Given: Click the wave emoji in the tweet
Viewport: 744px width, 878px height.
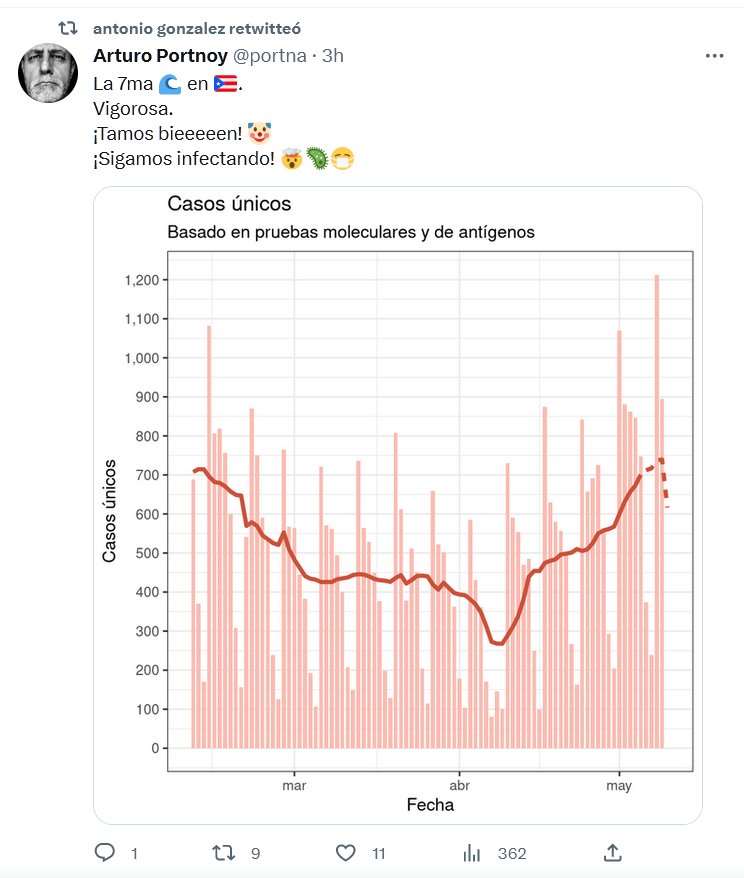Looking at the screenshot, I should pyautogui.click(x=170, y=84).
